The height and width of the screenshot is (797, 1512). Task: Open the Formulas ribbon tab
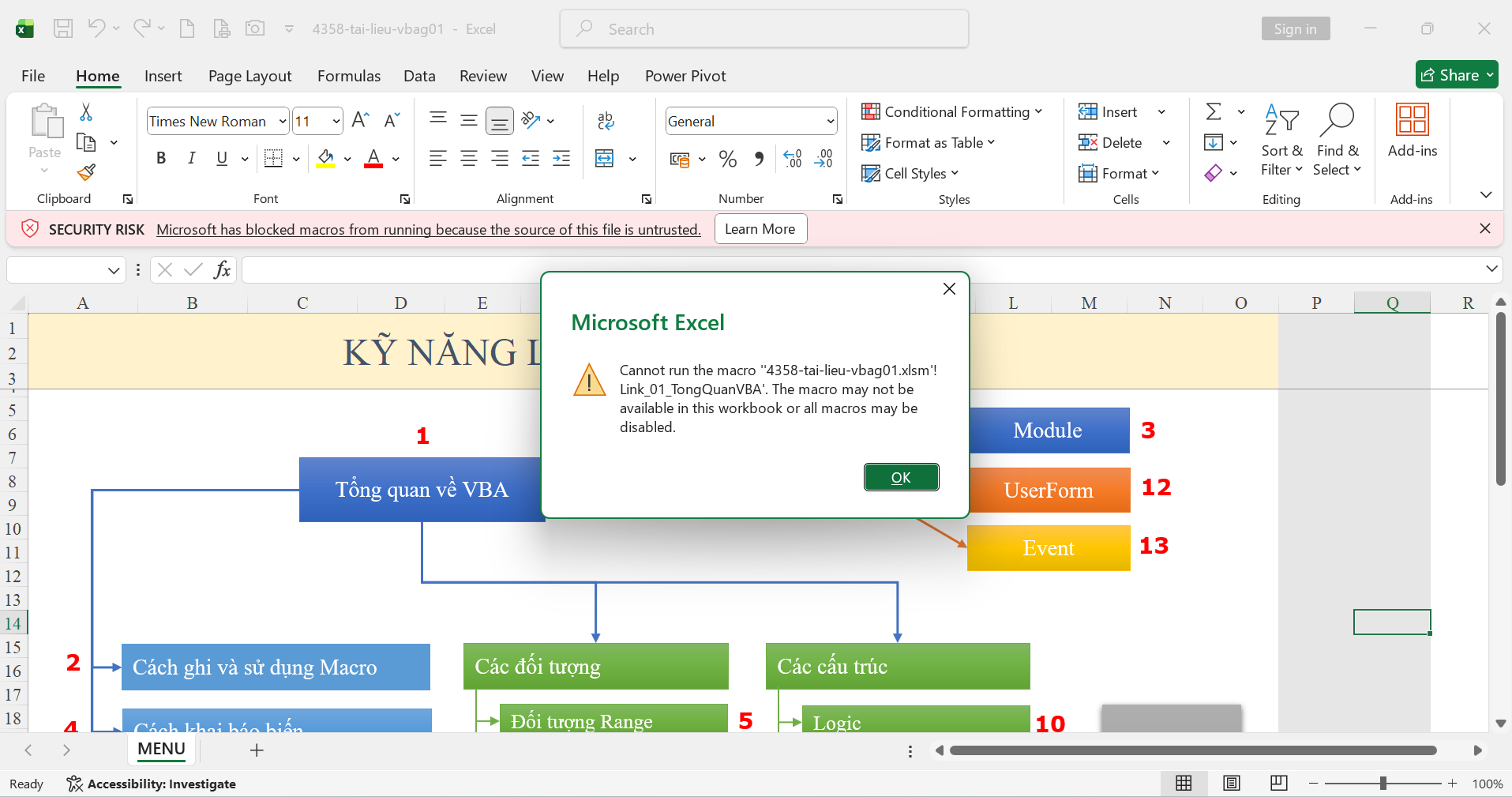click(x=348, y=76)
